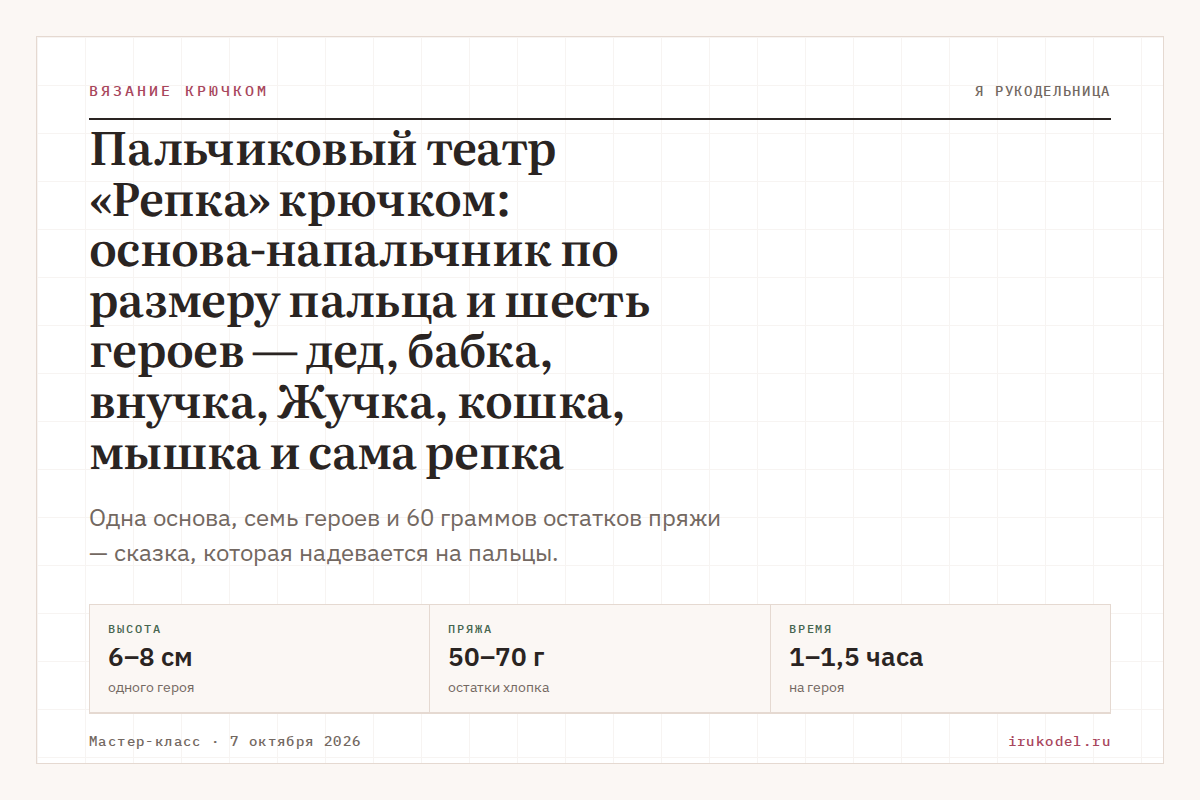Open the irukodel.ru link in footer
Screen dimensions: 1200x800
pos(1060,742)
